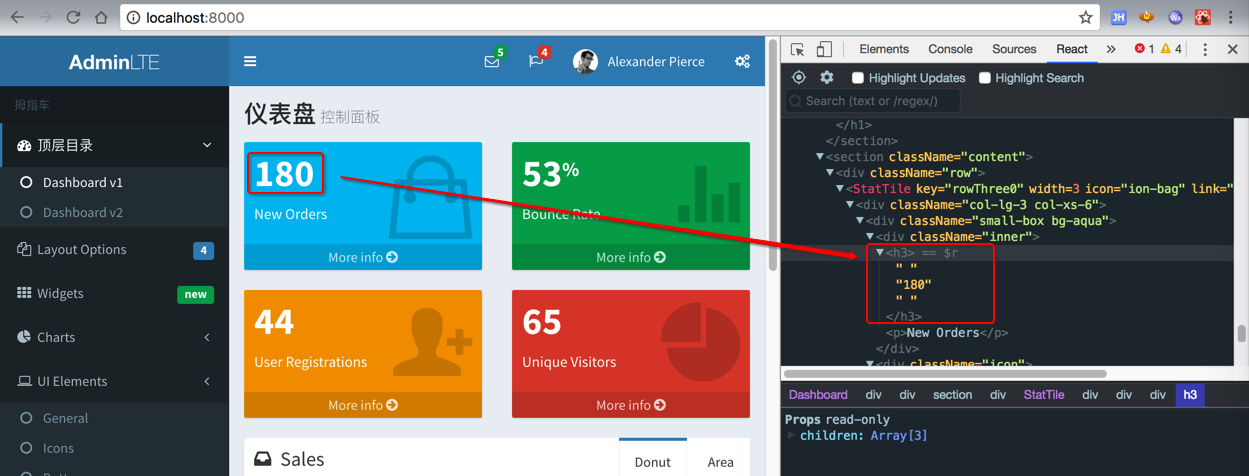
Task: Collapse the div className="row" node
Action: coord(830,173)
